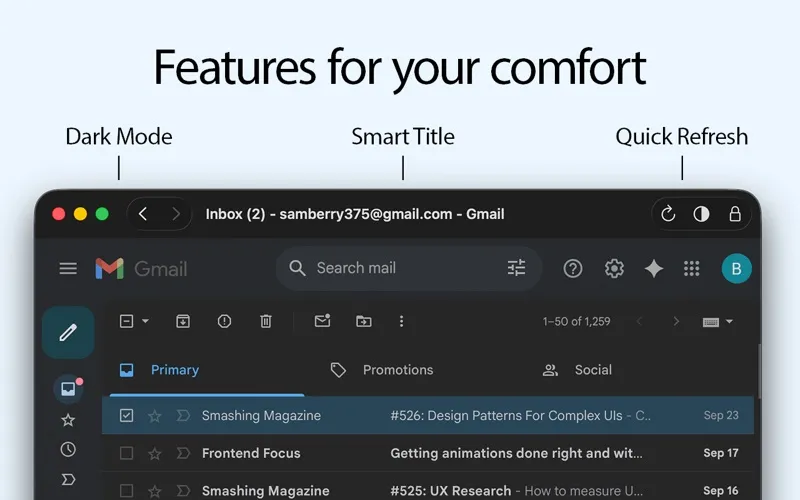
Task: Delete the selected email with trash icon
Action: click(x=265, y=321)
